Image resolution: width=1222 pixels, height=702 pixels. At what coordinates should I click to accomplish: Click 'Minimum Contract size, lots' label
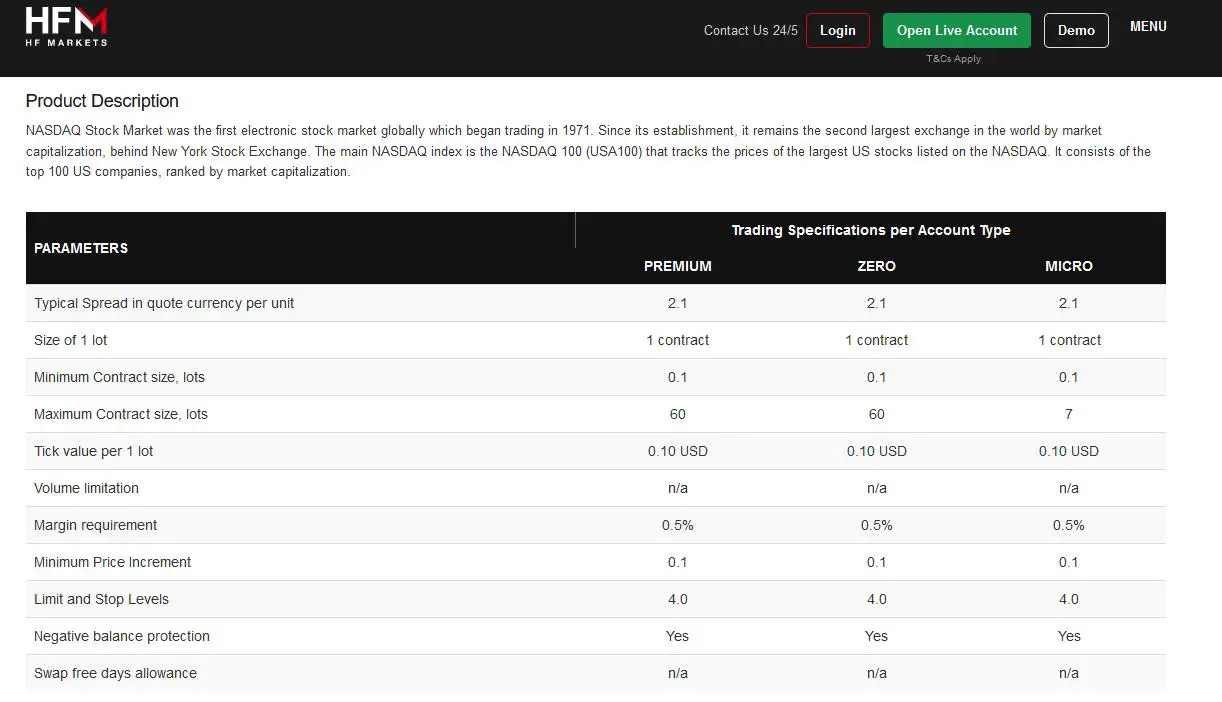119,377
